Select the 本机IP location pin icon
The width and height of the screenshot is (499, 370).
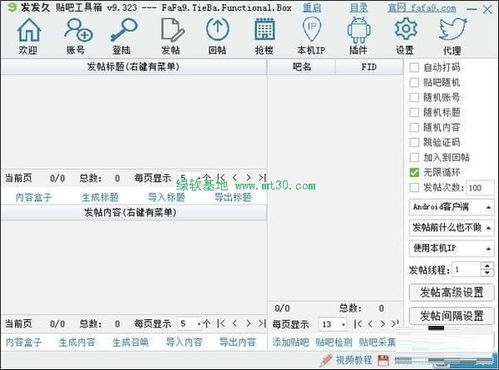click(x=312, y=30)
